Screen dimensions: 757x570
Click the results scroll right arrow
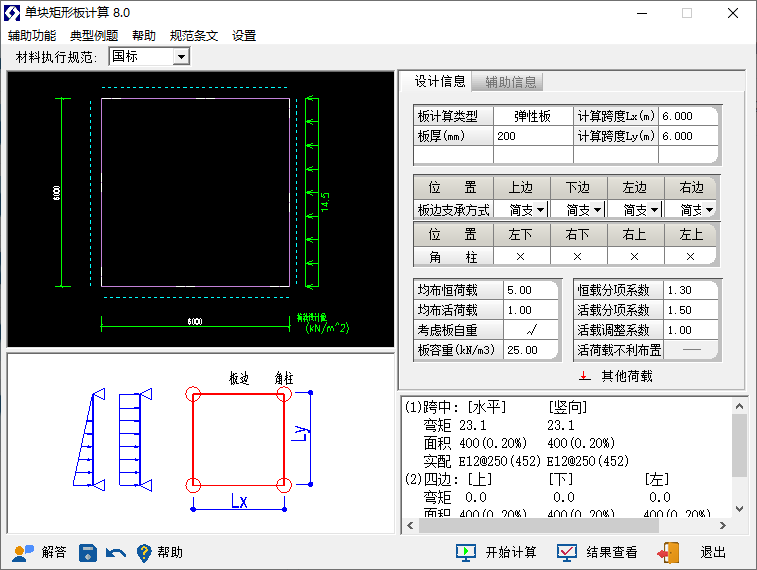tap(723, 526)
